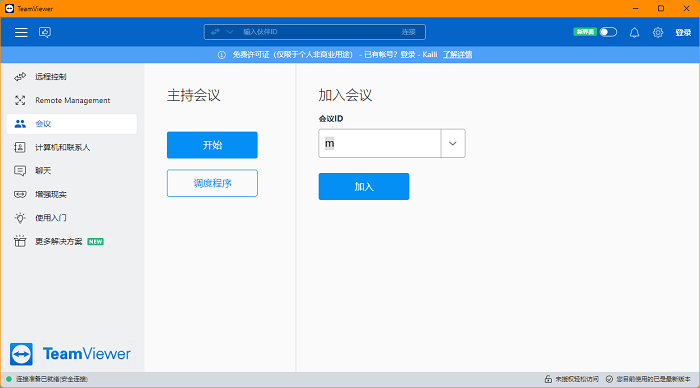Image resolution: width=700 pixels, height=388 pixels.
Task: Open 使用入门 in sidebar
Action: (x=72, y=218)
